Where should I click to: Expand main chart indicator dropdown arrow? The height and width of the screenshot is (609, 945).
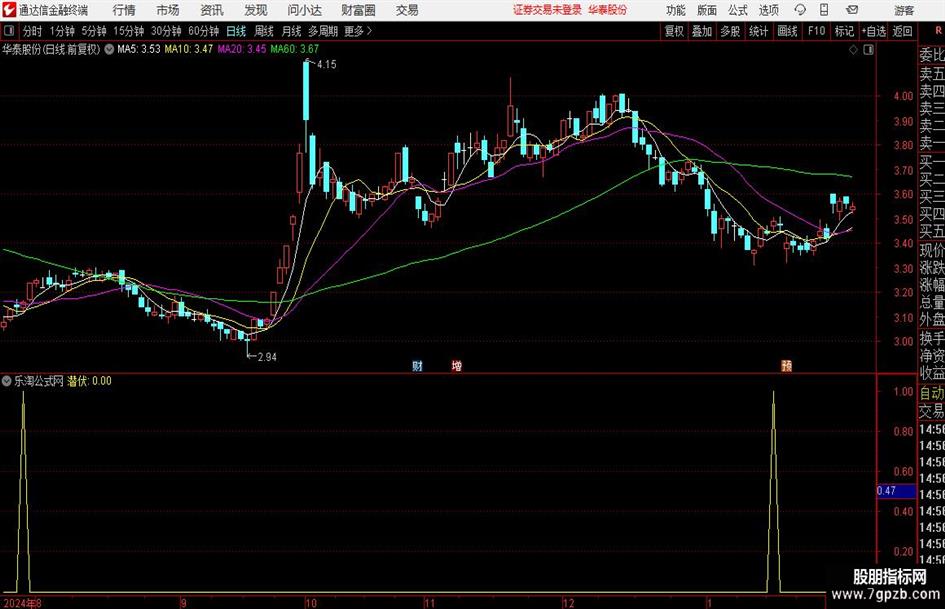tap(109, 49)
